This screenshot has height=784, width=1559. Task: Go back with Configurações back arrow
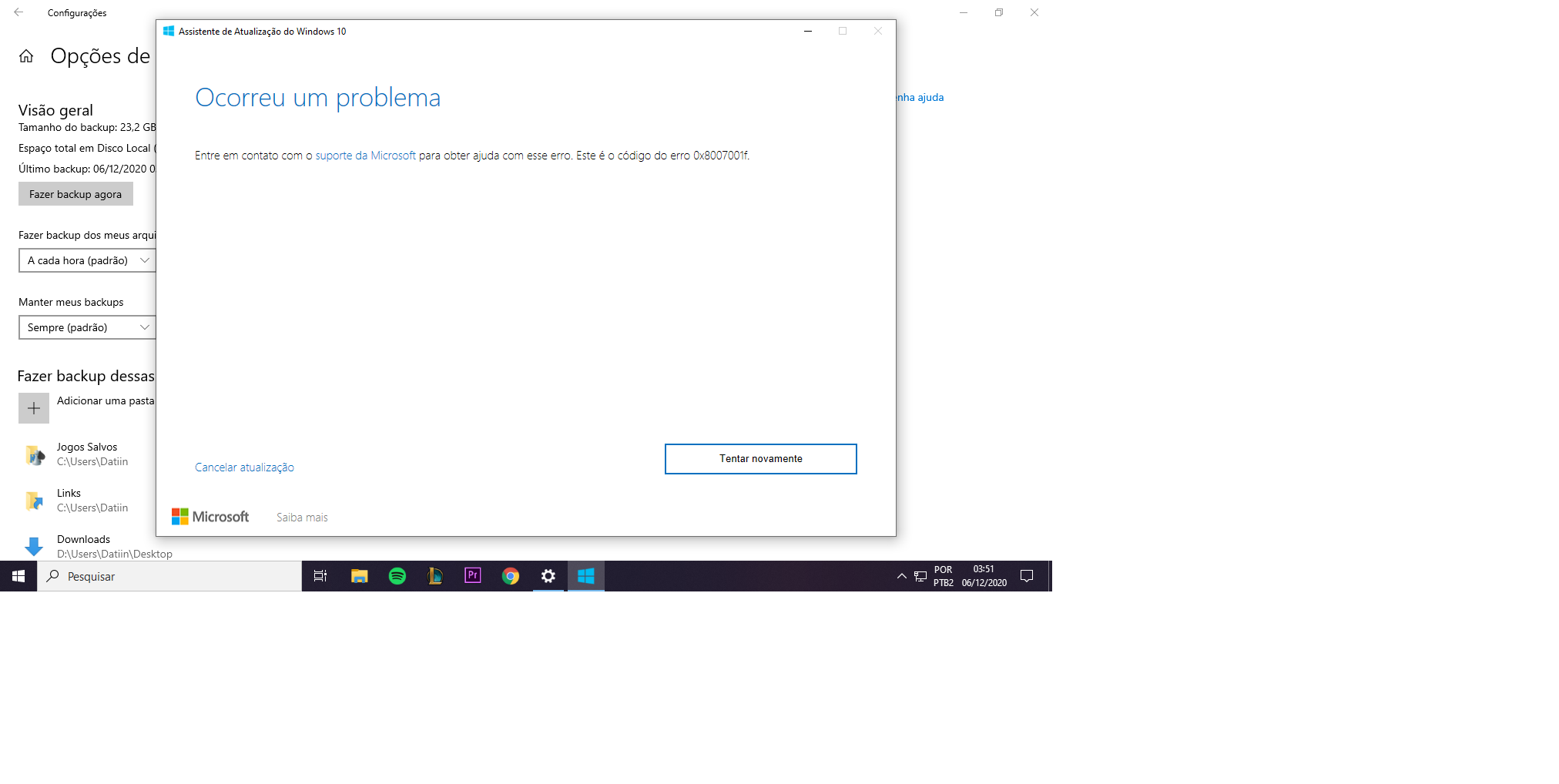click(18, 12)
